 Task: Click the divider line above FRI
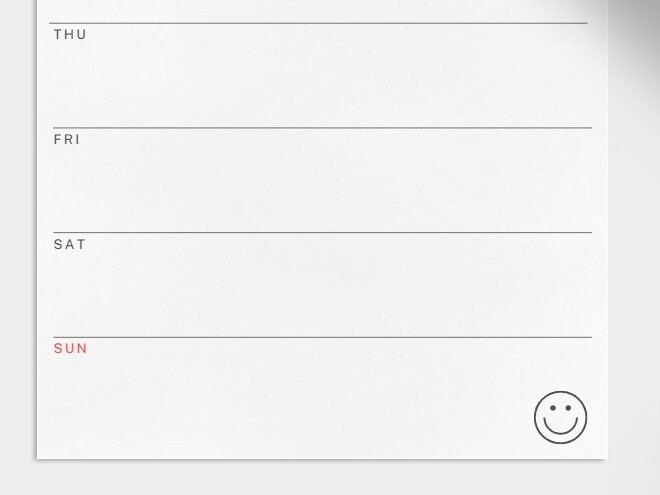pos(322,128)
